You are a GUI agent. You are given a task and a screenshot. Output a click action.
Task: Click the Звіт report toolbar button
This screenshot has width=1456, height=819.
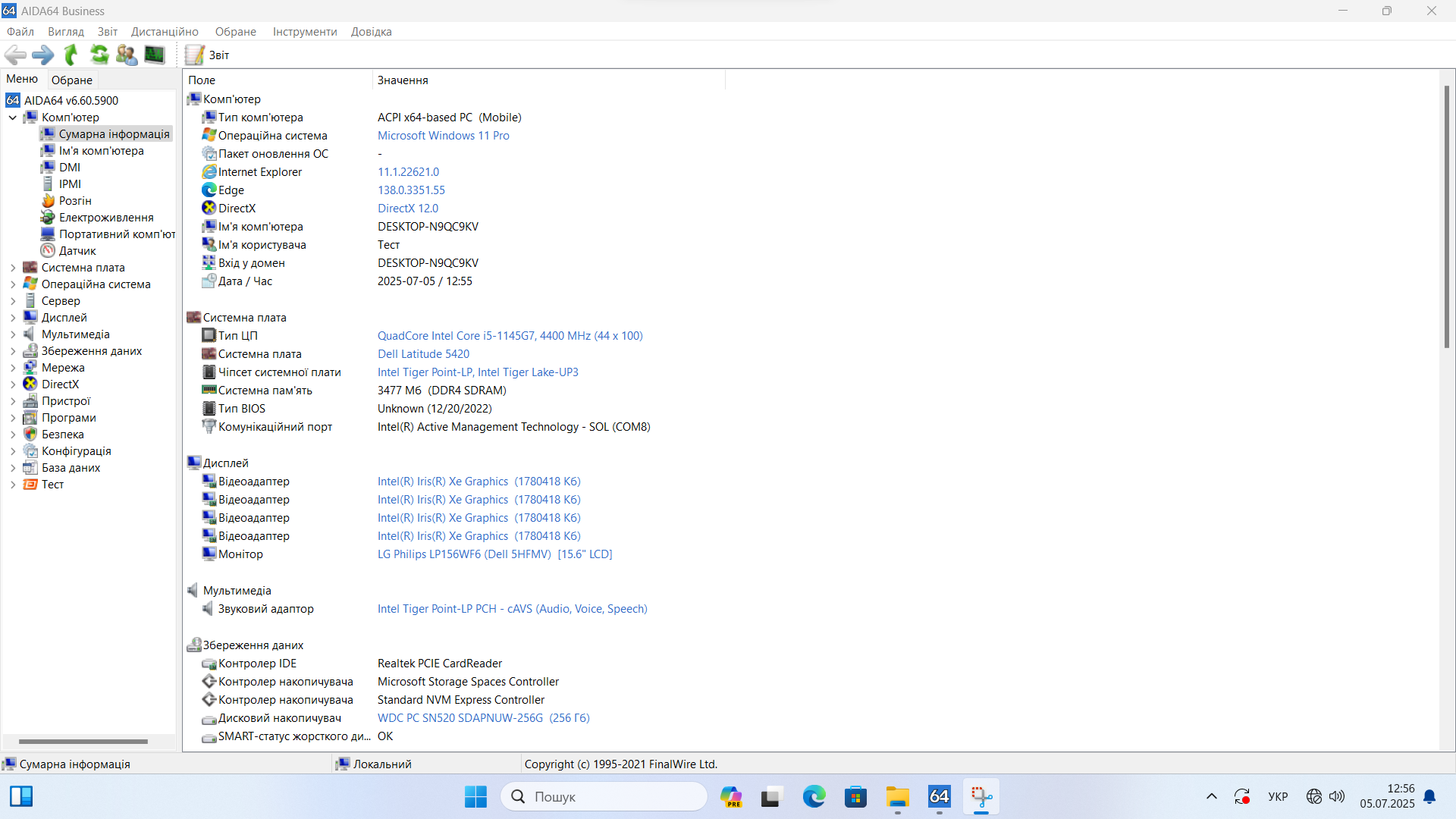click(x=207, y=55)
